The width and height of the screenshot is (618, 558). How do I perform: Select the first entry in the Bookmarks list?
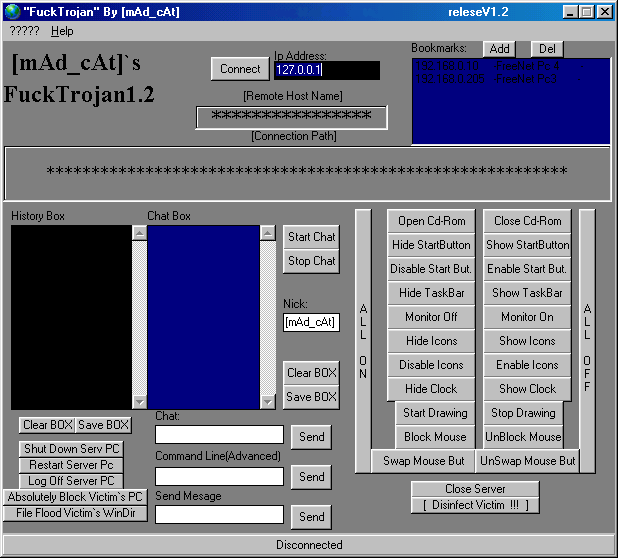click(510, 68)
